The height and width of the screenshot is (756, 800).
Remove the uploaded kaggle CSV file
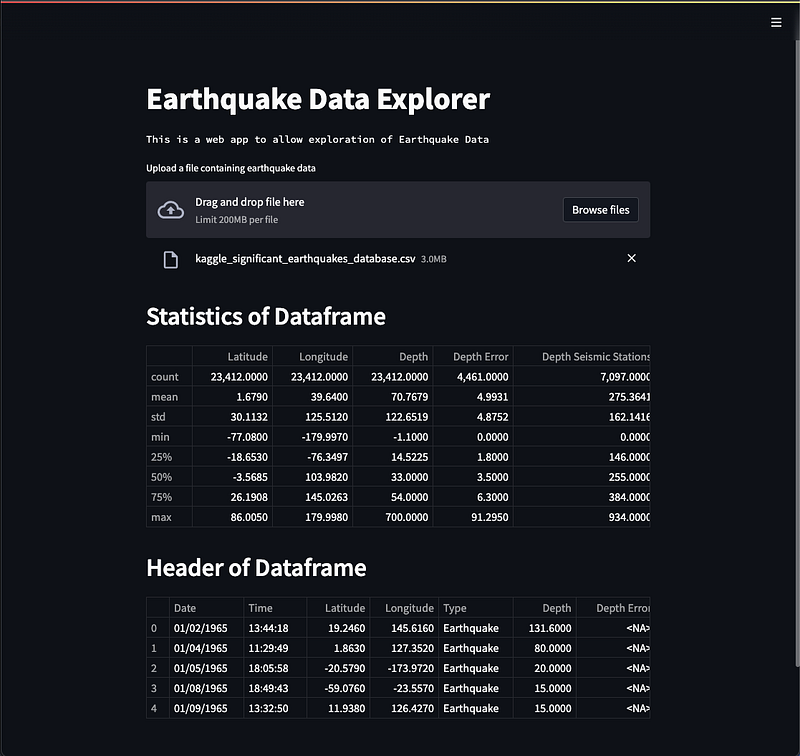pyautogui.click(x=631, y=258)
